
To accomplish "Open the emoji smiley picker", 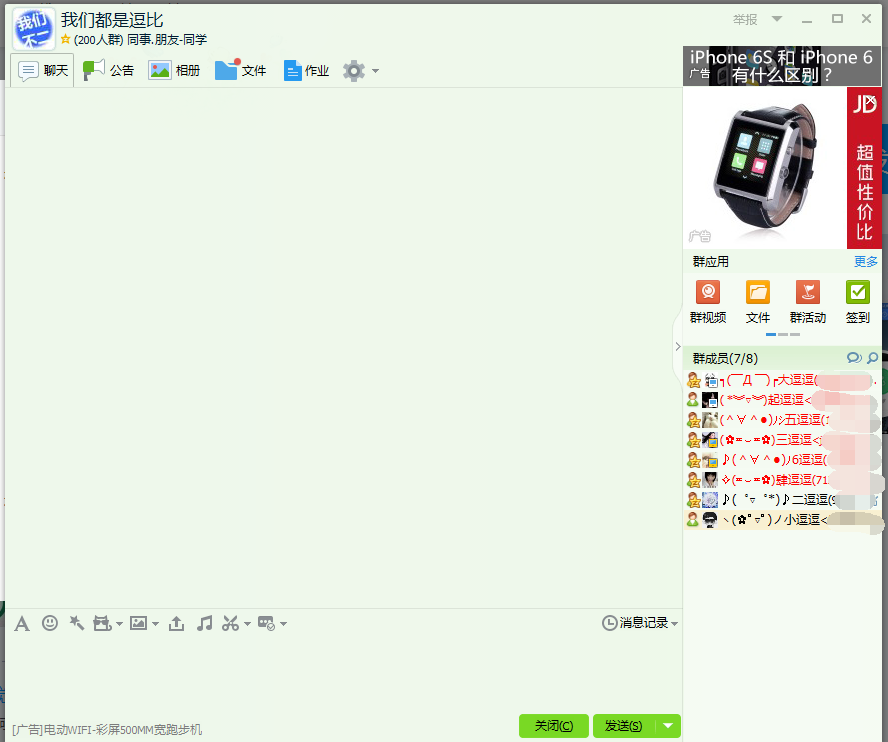I will (x=50, y=623).
